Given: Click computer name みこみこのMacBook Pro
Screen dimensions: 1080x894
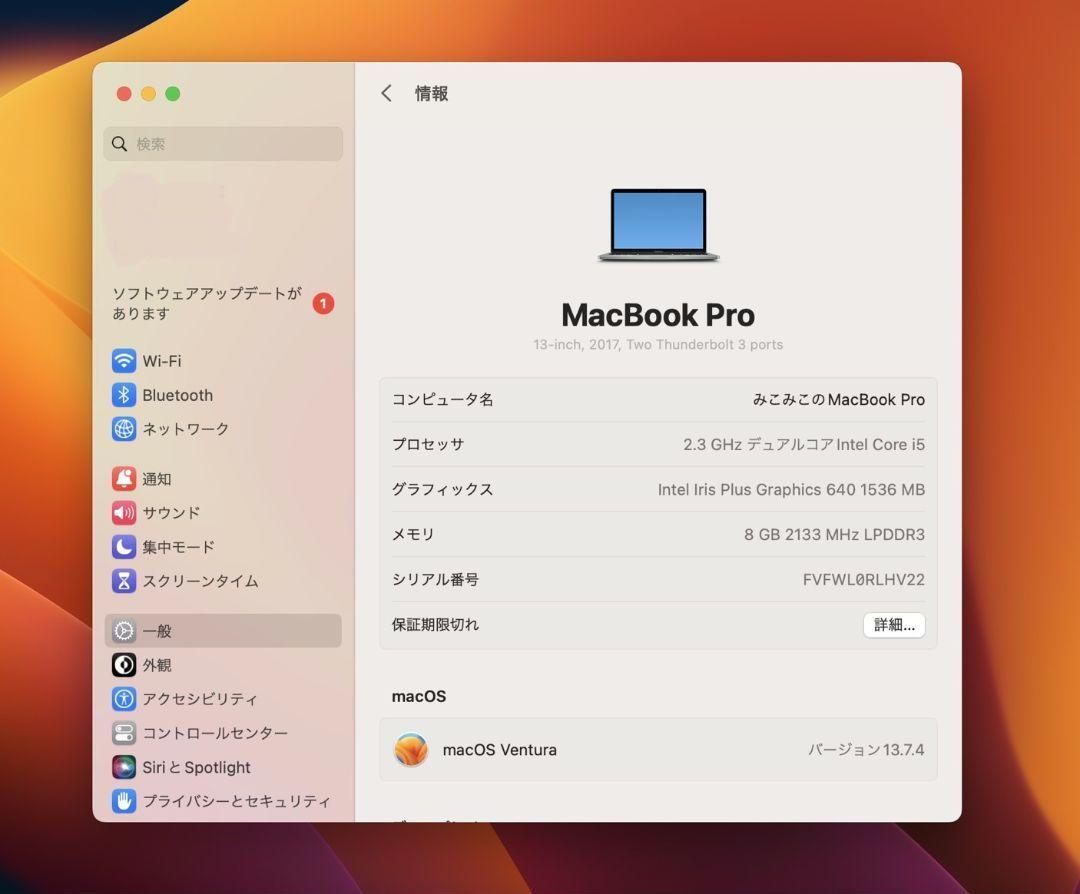Looking at the screenshot, I should pyautogui.click(x=838, y=399).
